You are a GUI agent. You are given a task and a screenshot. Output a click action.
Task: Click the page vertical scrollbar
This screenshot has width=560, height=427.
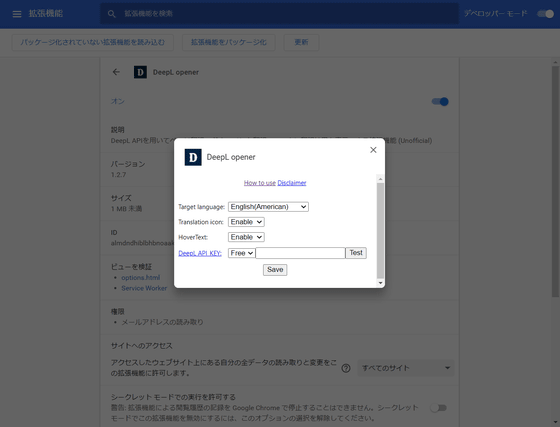pyautogui.click(x=555, y=181)
